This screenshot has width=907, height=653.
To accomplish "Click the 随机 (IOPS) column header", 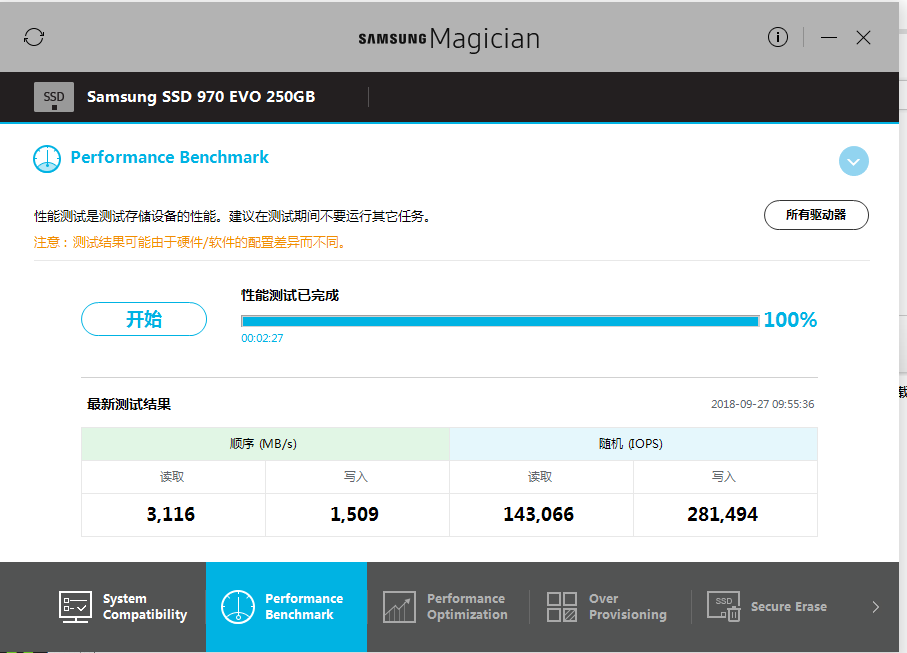I will (631, 444).
